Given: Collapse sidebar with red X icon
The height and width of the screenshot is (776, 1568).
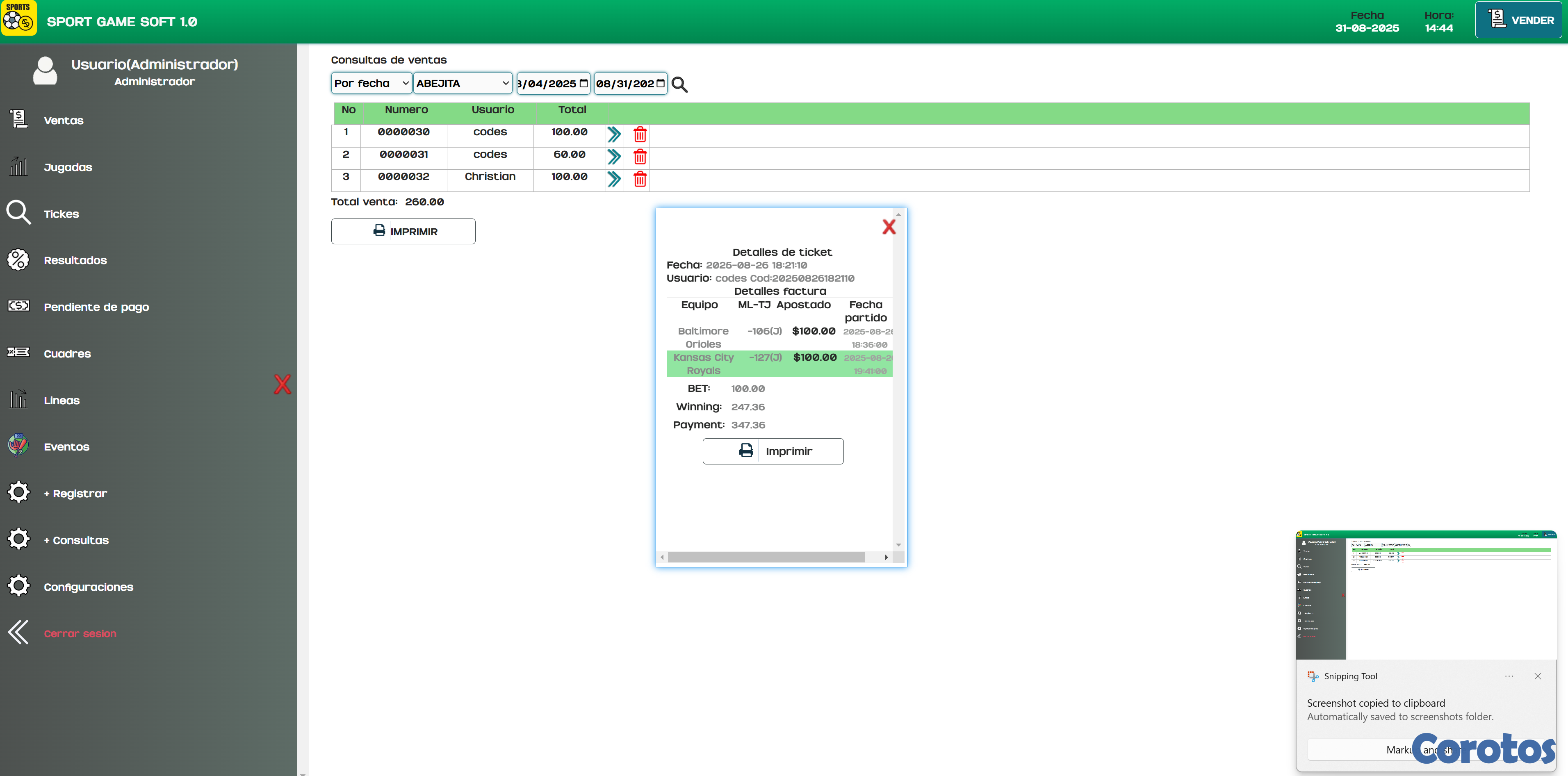Looking at the screenshot, I should click(282, 385).
